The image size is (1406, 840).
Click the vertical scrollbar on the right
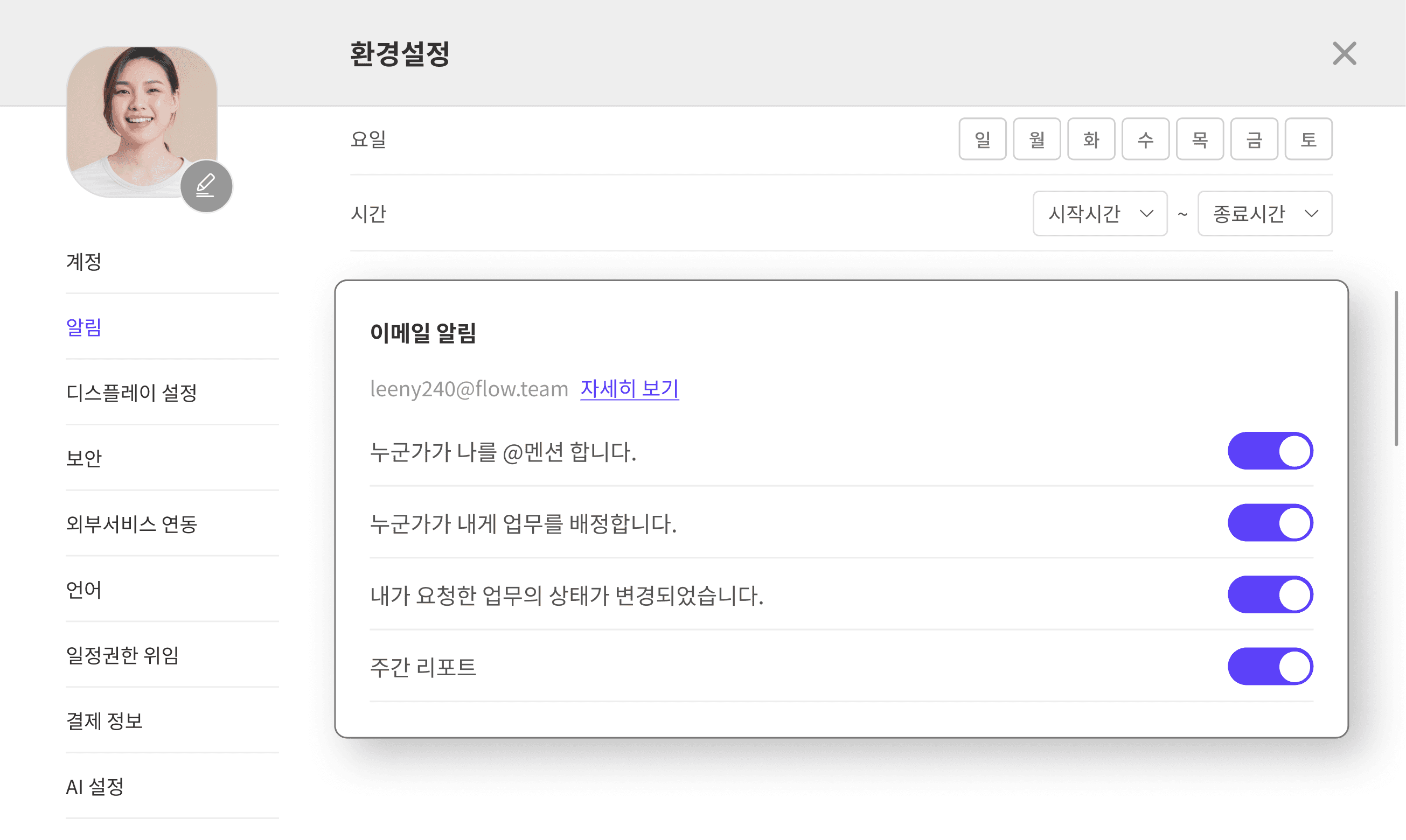coord(1396,368)
